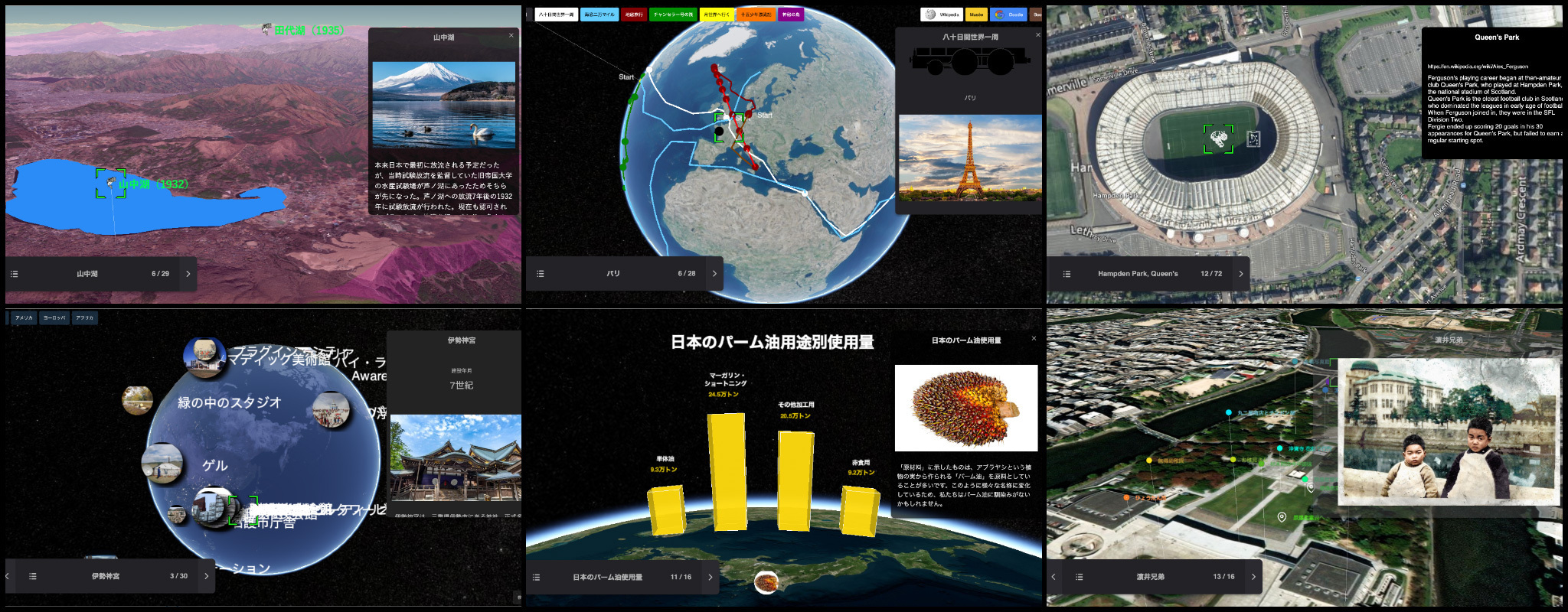Image resolution: width=1568 pixels, height=612 pixels.
Task: Switch to the yellow 月世界へ行く tab
Action: [x=717, y=15]
